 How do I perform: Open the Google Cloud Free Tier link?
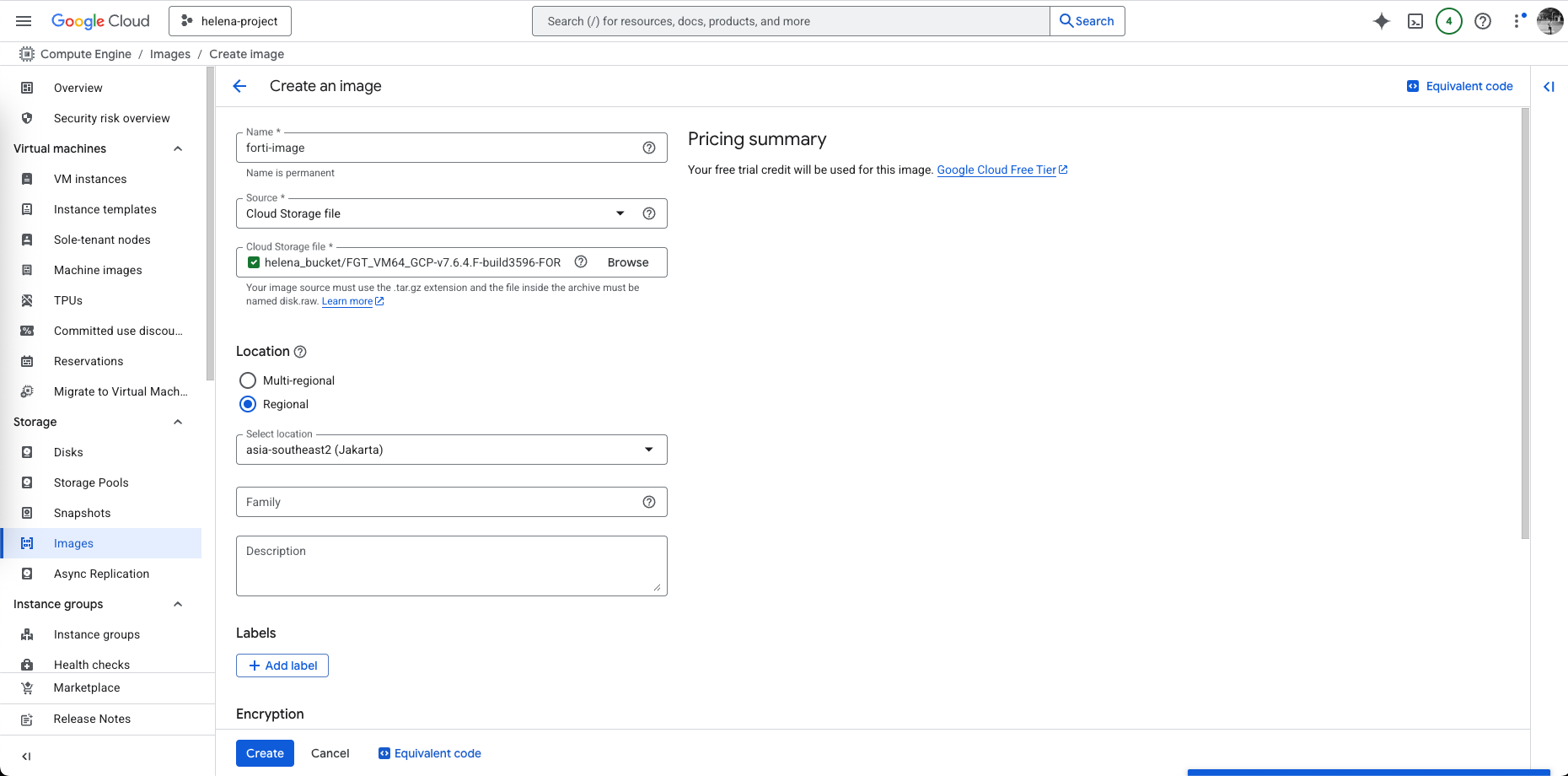996,170
